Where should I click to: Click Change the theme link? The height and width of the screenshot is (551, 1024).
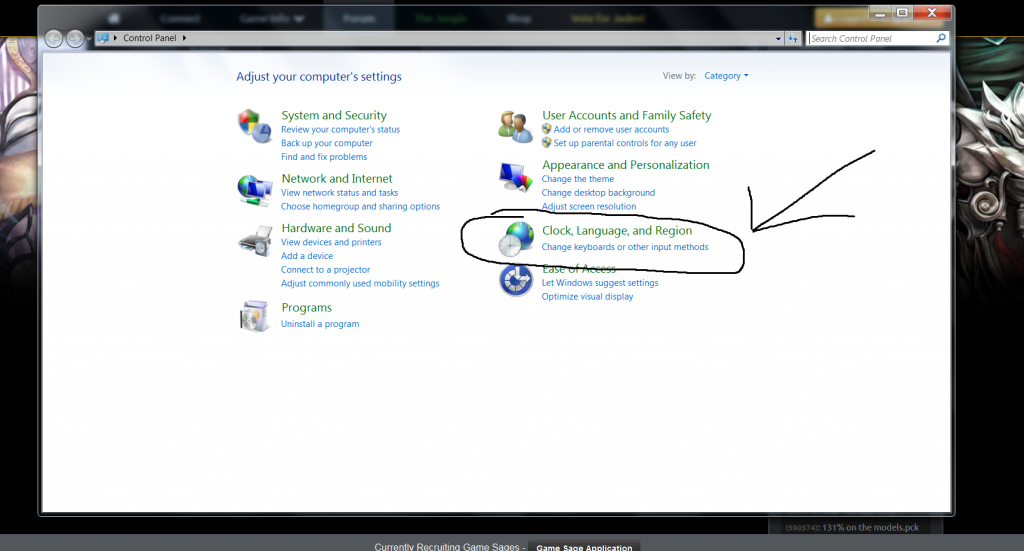(578, 179)
